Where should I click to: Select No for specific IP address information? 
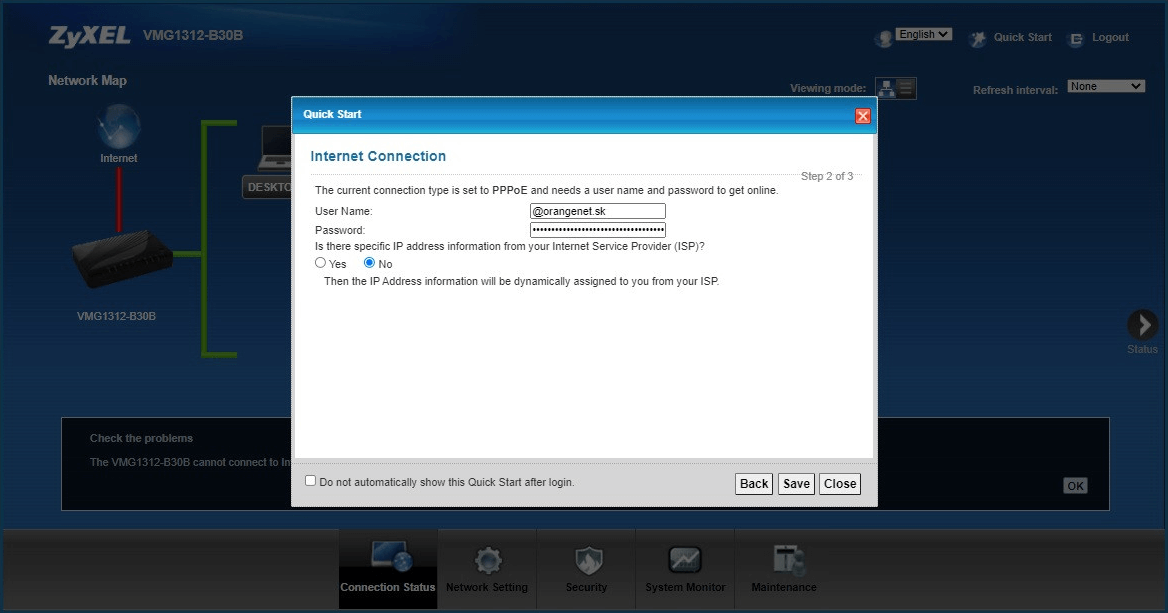coord(369,262)
